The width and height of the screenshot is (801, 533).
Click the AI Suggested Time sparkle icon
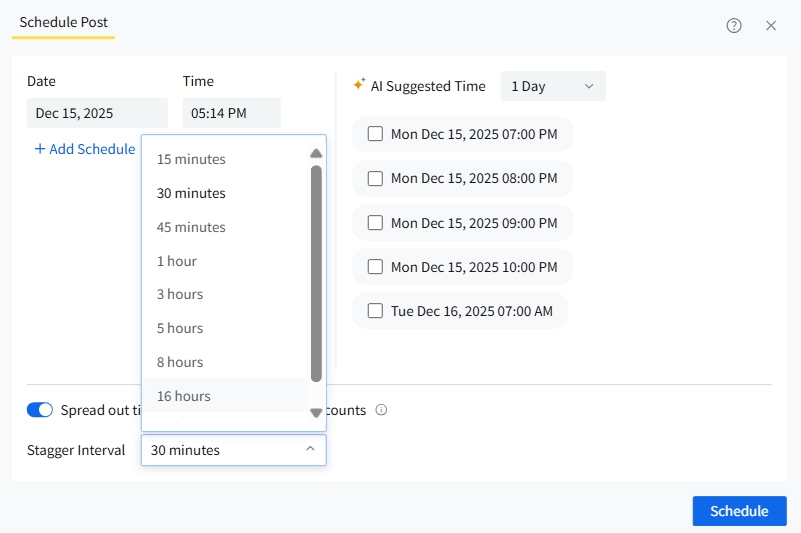[359, 85]
